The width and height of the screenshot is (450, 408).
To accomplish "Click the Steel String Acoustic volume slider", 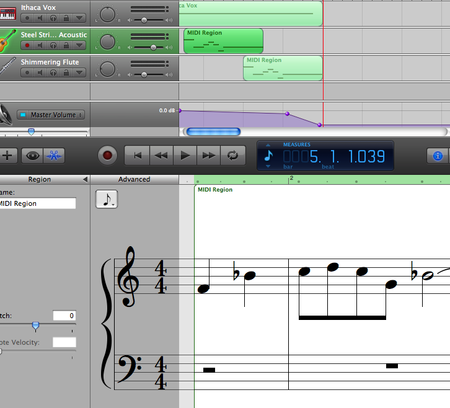I will tap(153, 48).
